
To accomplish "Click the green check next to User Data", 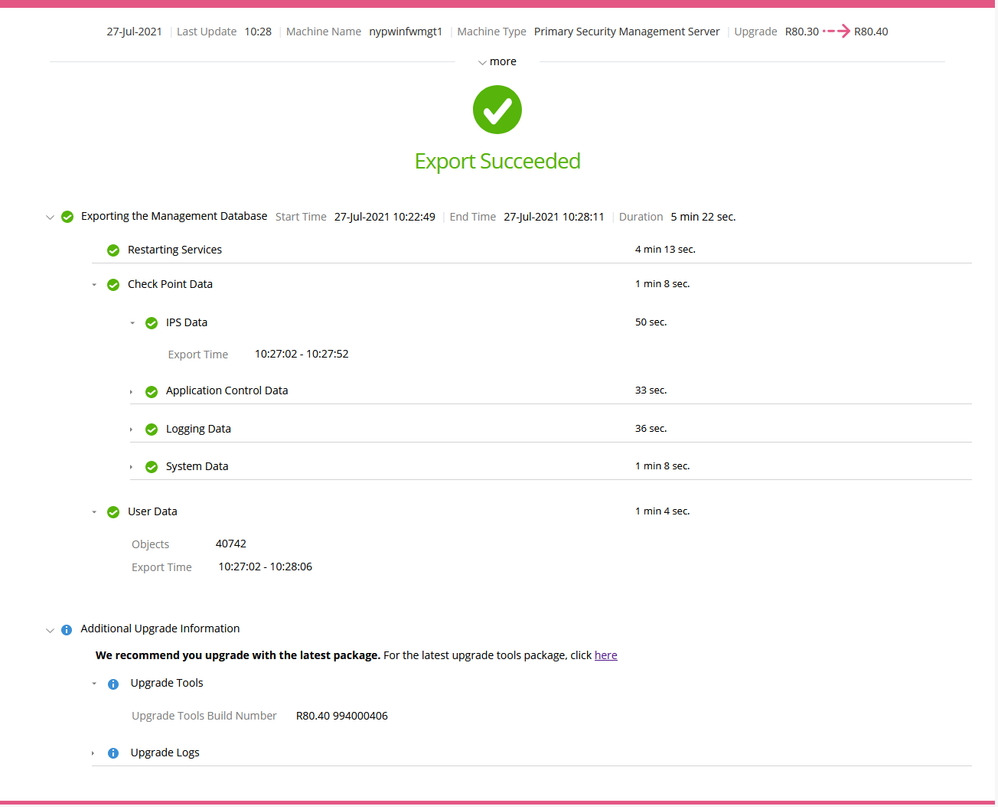I will click(x=113, y=512).
